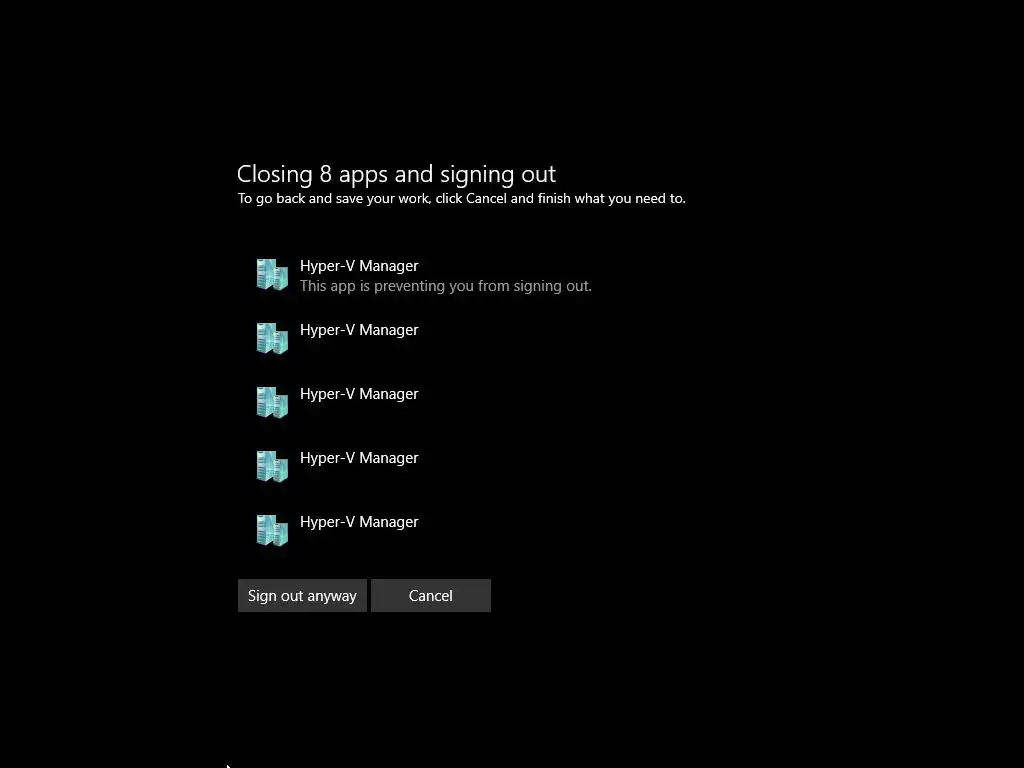Select the Hyper-V Manager icon preventing sign out
Screen dimensions: 1024x768
tap(272, 274)
